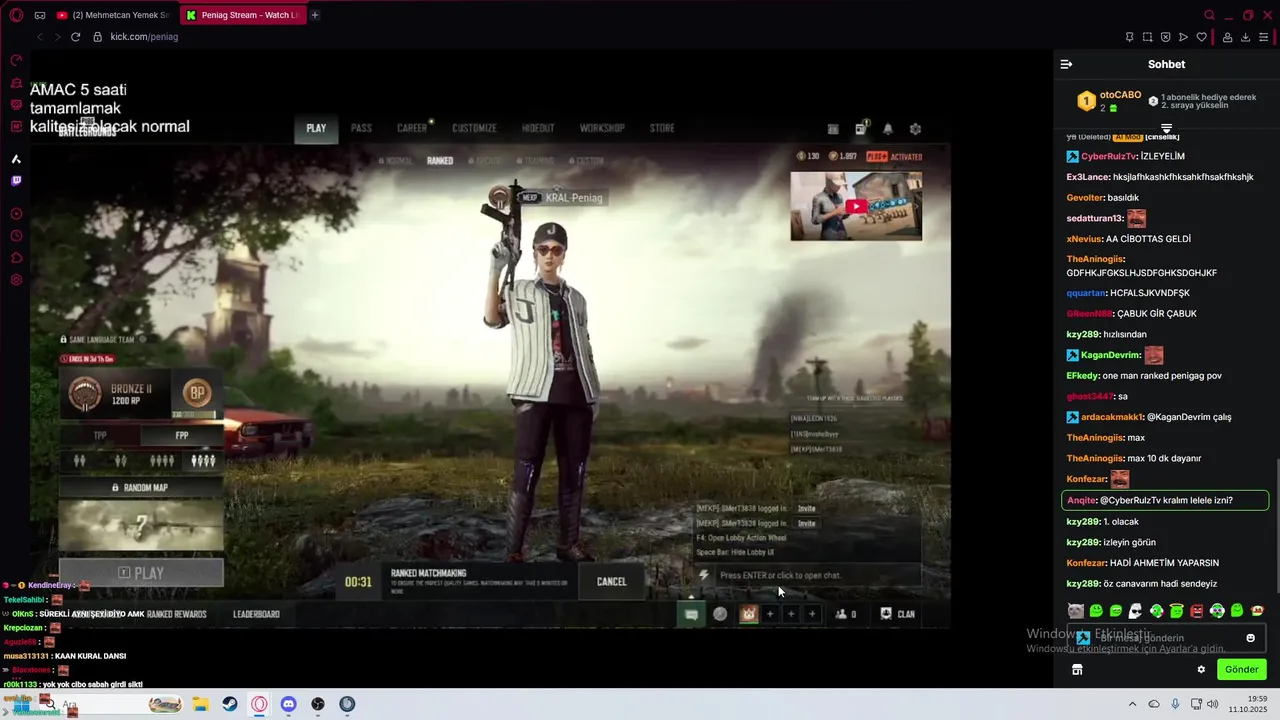This screenshot has width=1280, height=720.
Task: Open Discord from the taskbar
Action: pyautogui.click(x=289, y=704)
